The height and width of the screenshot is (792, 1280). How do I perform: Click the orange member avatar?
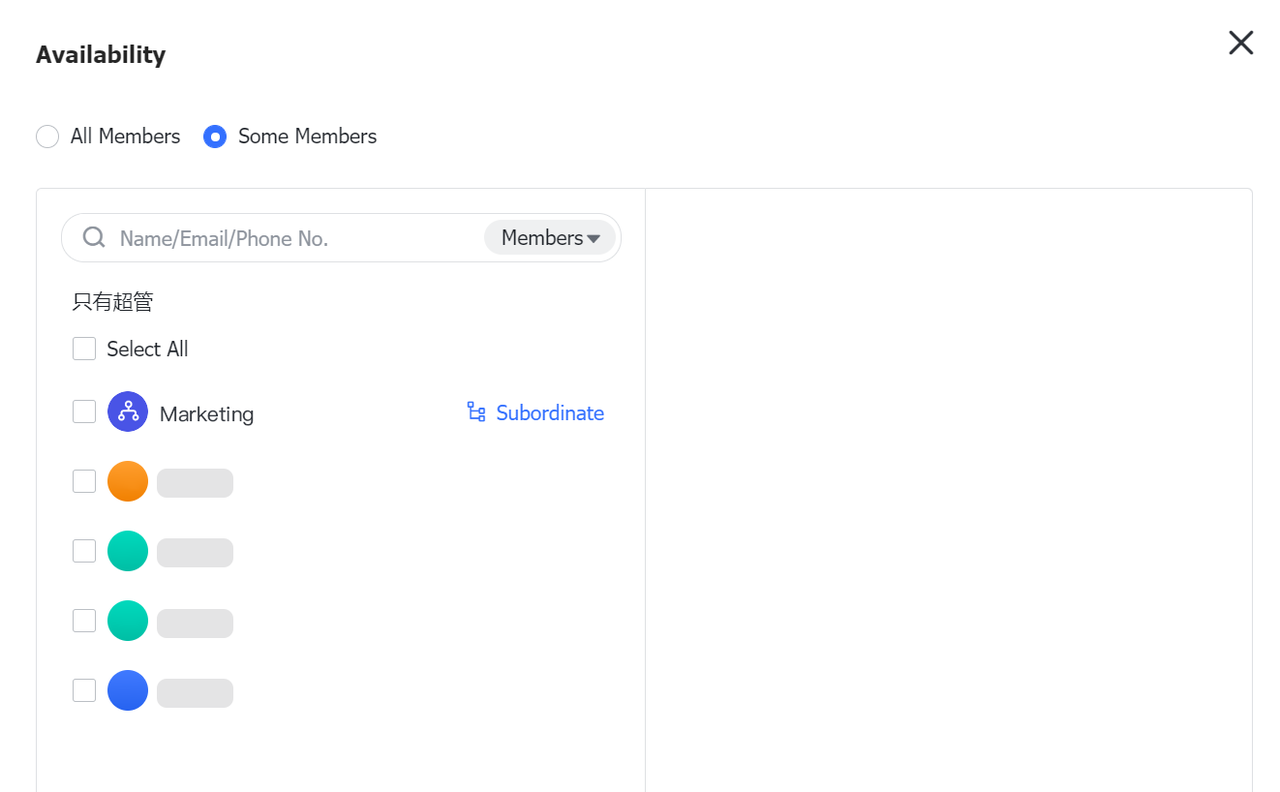[128, 481]
